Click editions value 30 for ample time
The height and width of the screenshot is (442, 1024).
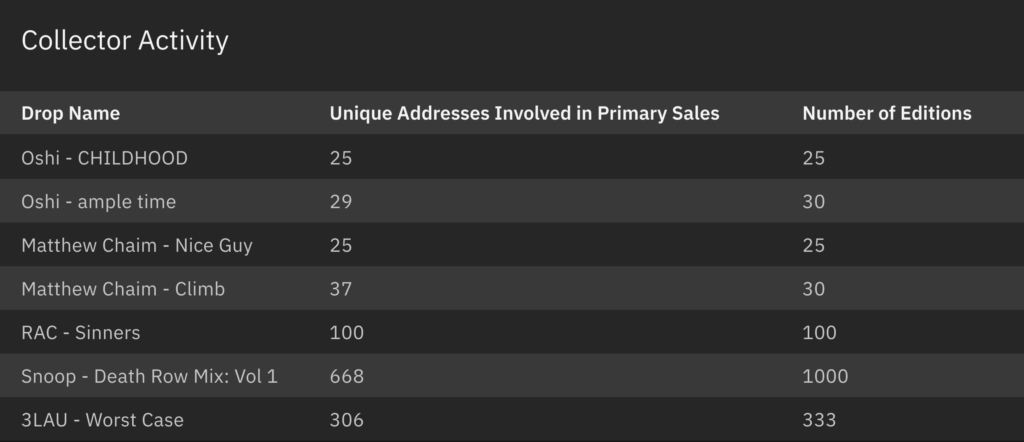click(x=814, y=202)
